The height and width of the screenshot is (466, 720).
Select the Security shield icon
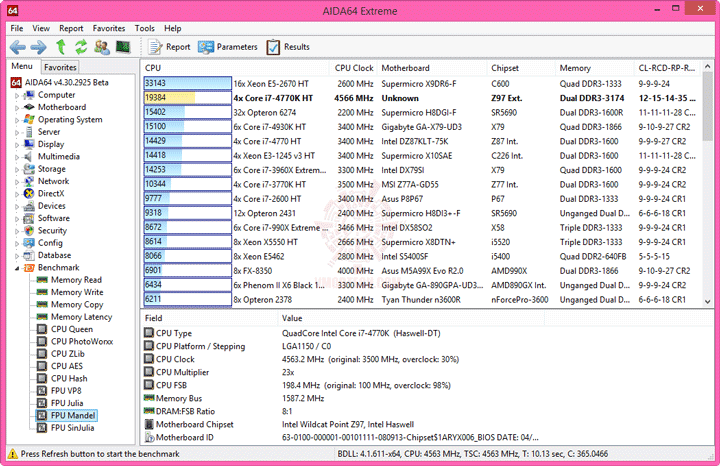(x=29, y=230)
